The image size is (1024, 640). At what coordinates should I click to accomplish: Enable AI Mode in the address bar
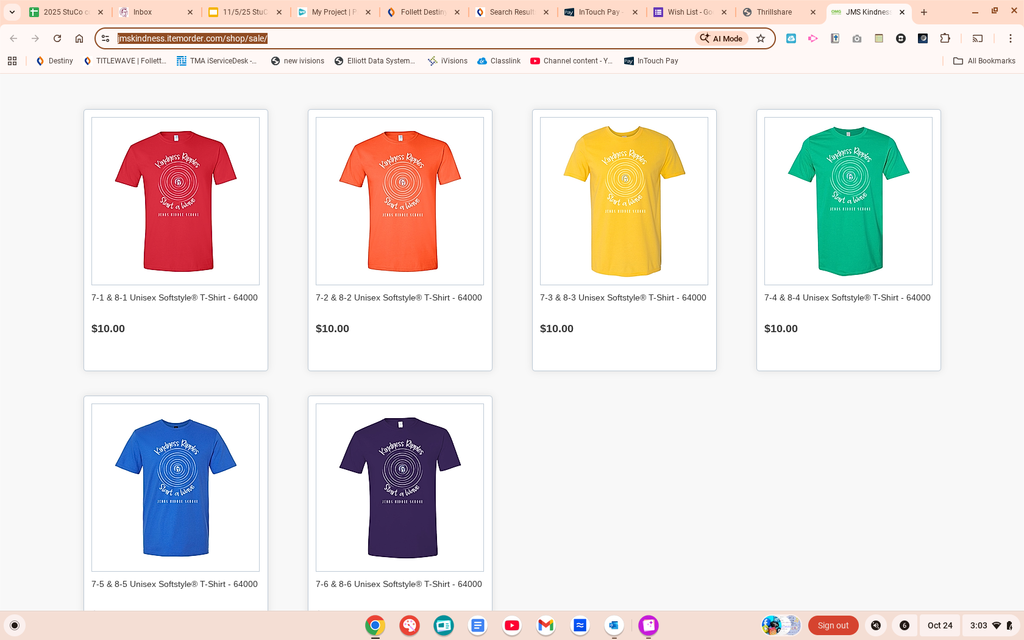pyautogui.click(x=720, y=38)
